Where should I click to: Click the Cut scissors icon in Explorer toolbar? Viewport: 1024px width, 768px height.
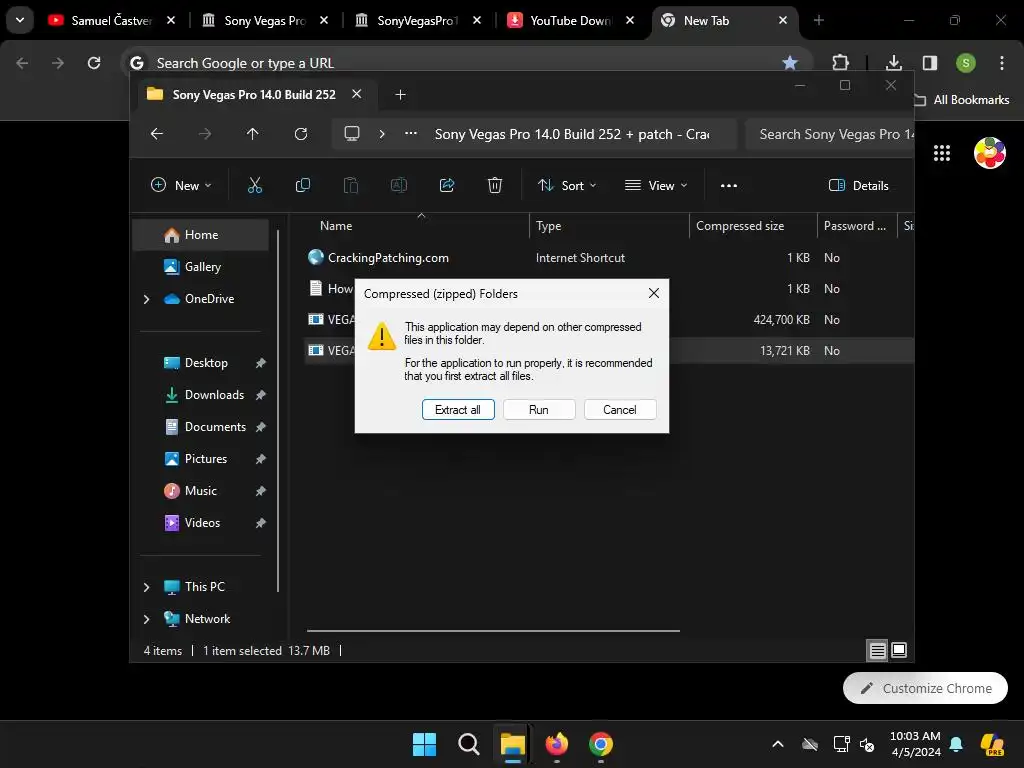tap(255, 185)
